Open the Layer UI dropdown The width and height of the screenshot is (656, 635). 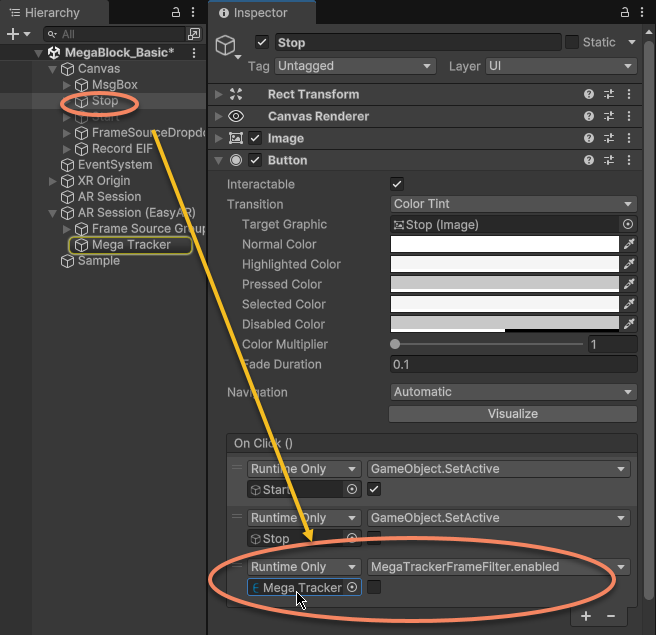point(560,66)
